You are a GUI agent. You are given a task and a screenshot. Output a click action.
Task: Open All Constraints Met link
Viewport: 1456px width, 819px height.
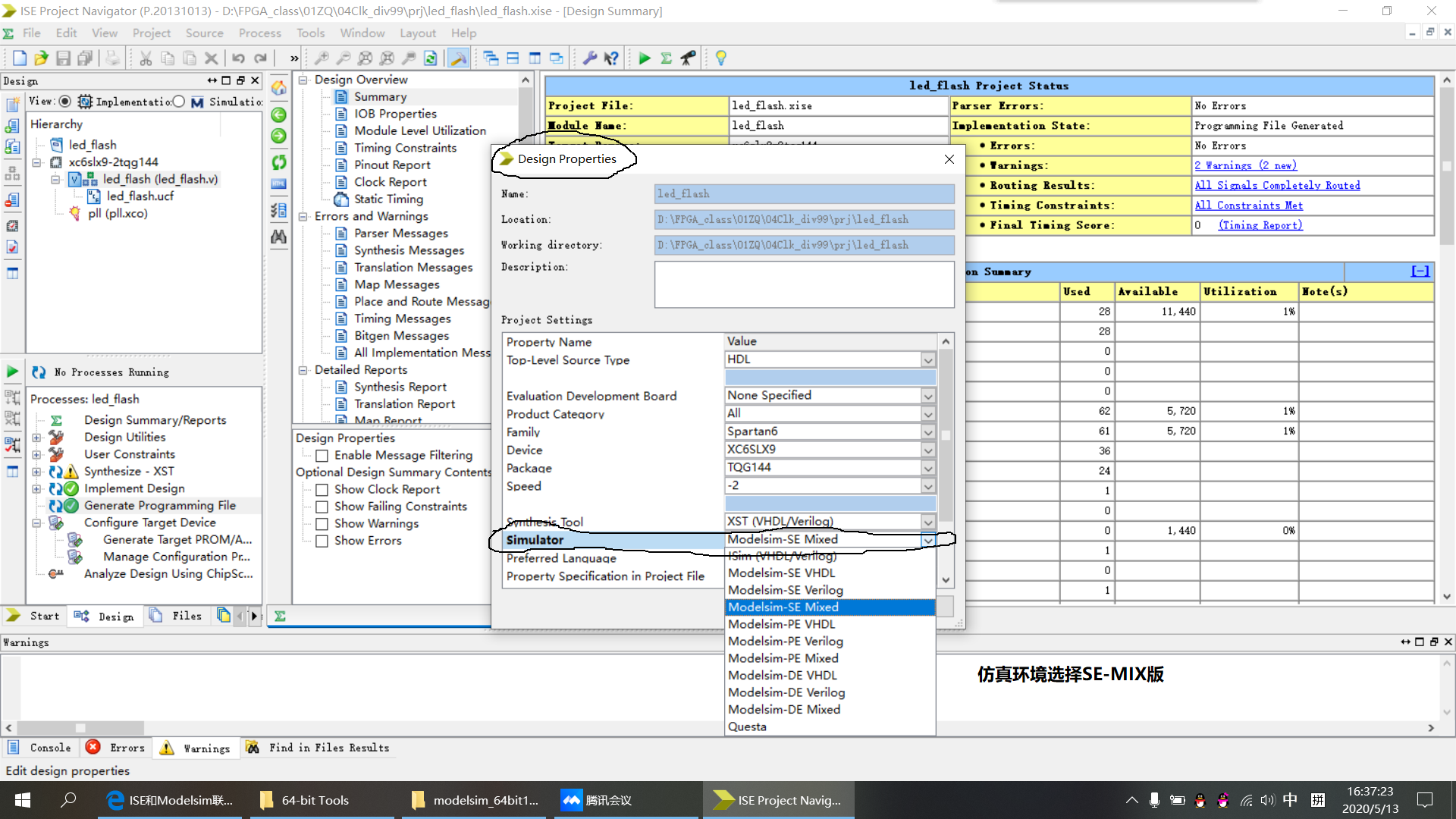1248,205
